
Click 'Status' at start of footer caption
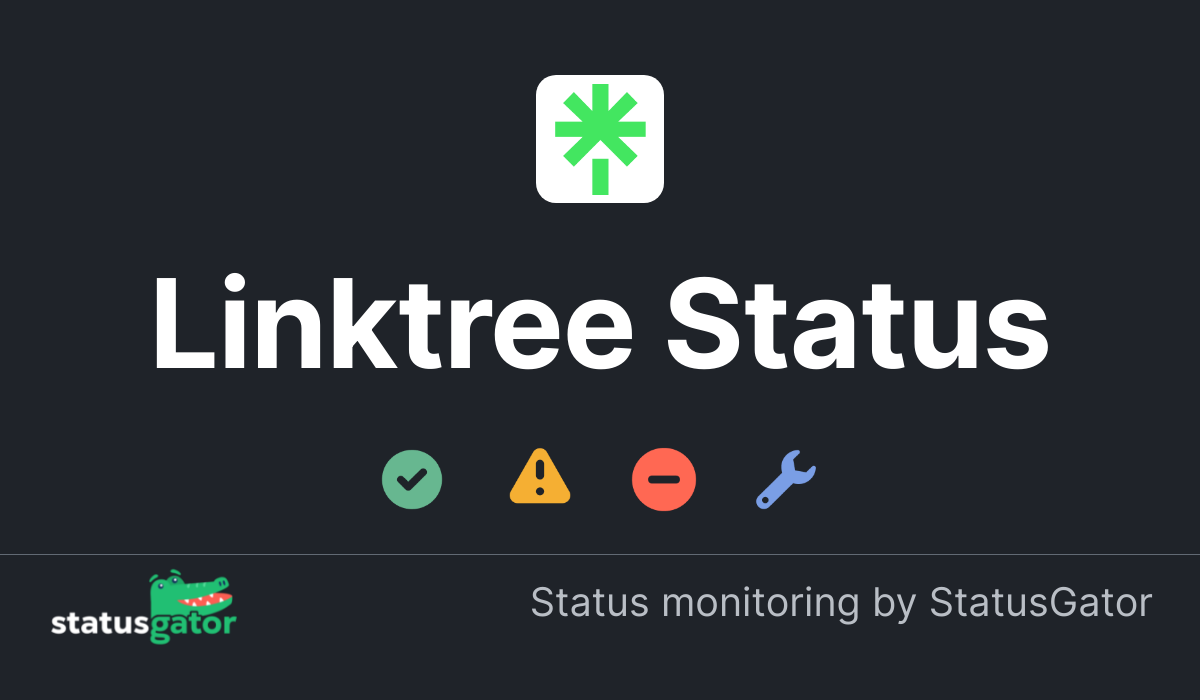click(x=589, y=603)
